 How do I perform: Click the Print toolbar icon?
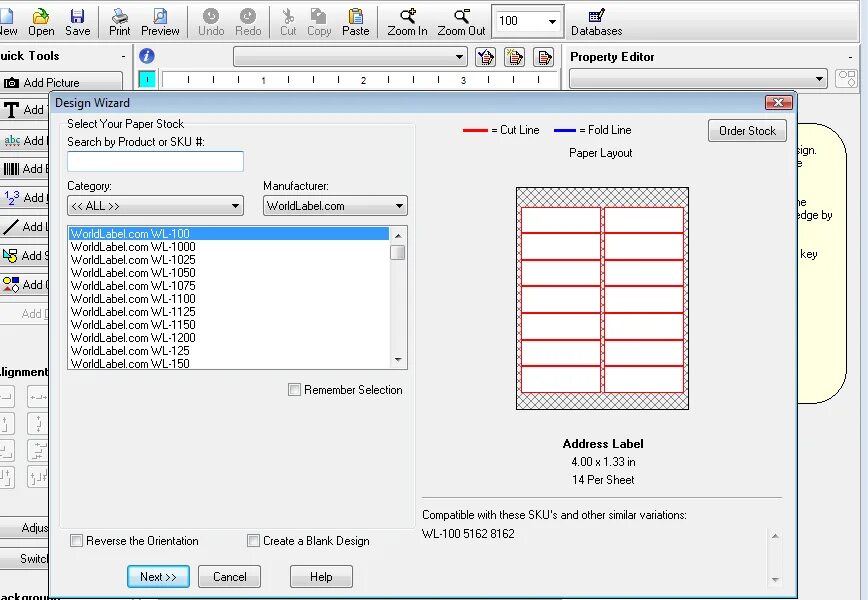[x=120, y=23]
